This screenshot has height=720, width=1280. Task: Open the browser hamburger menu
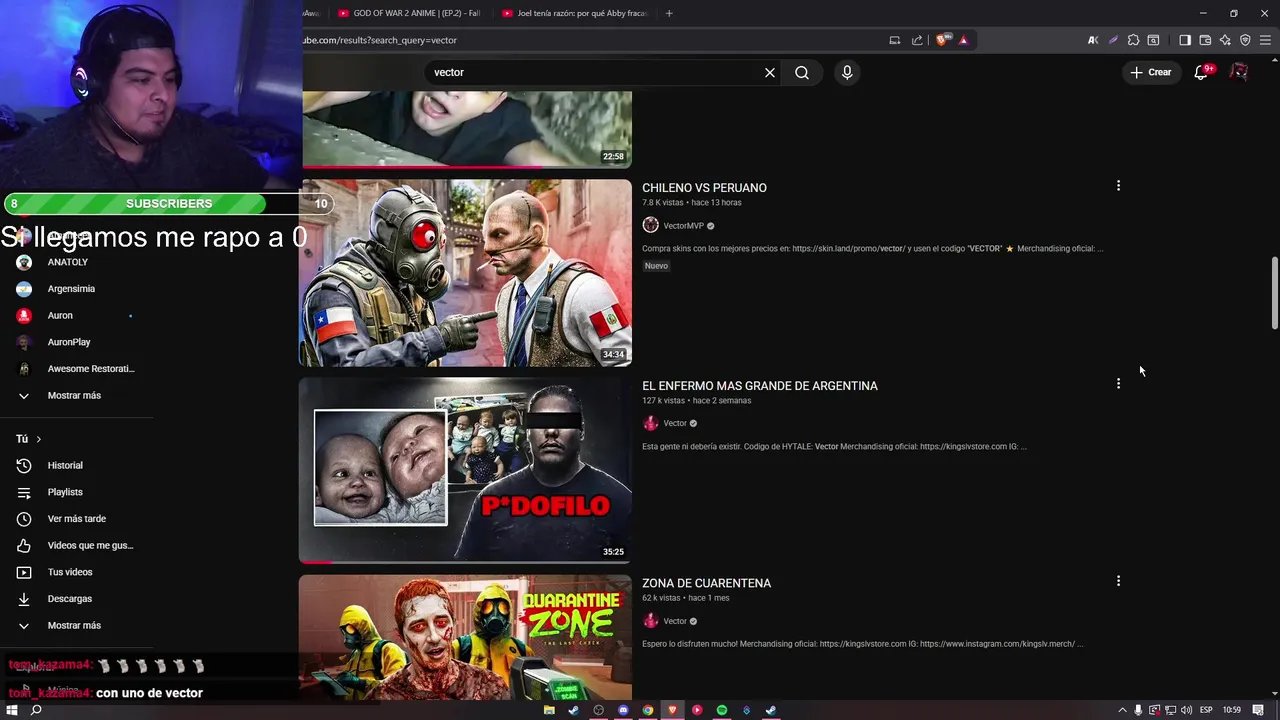[1265, 40]
